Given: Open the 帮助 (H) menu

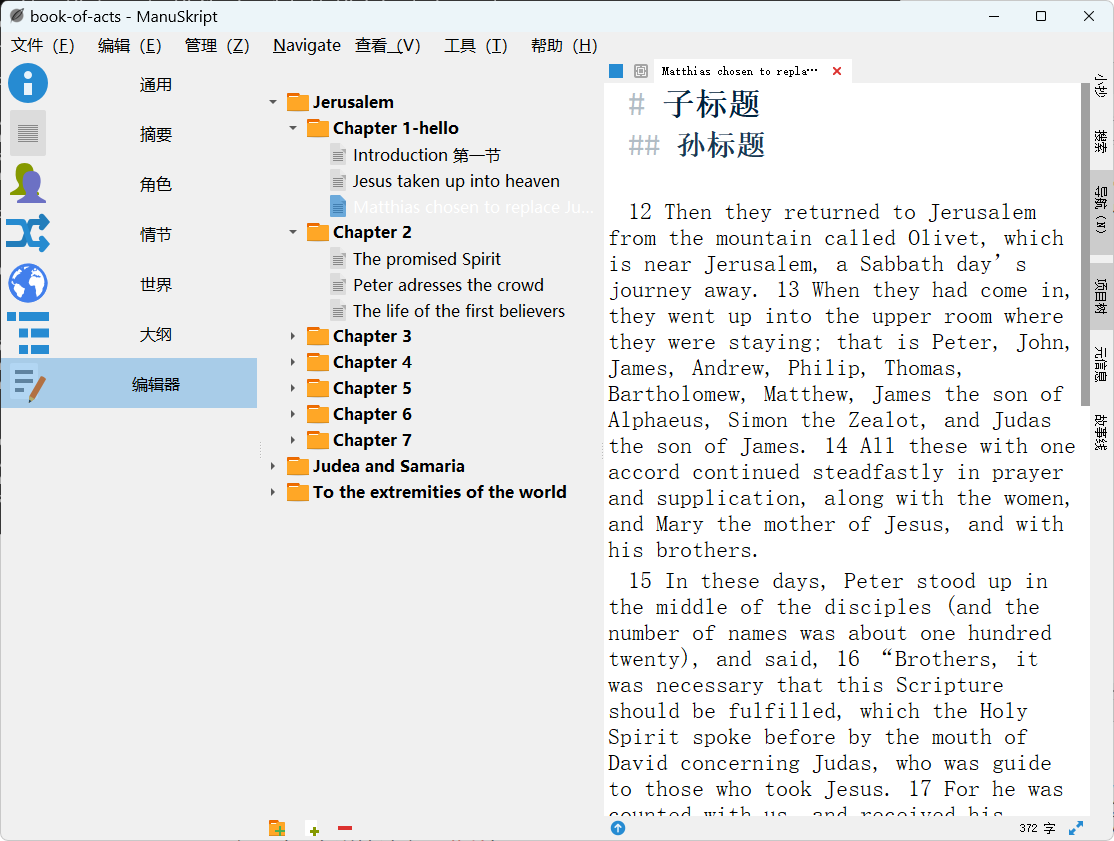Looking at the screenshot, I should (x=564, y=45).
